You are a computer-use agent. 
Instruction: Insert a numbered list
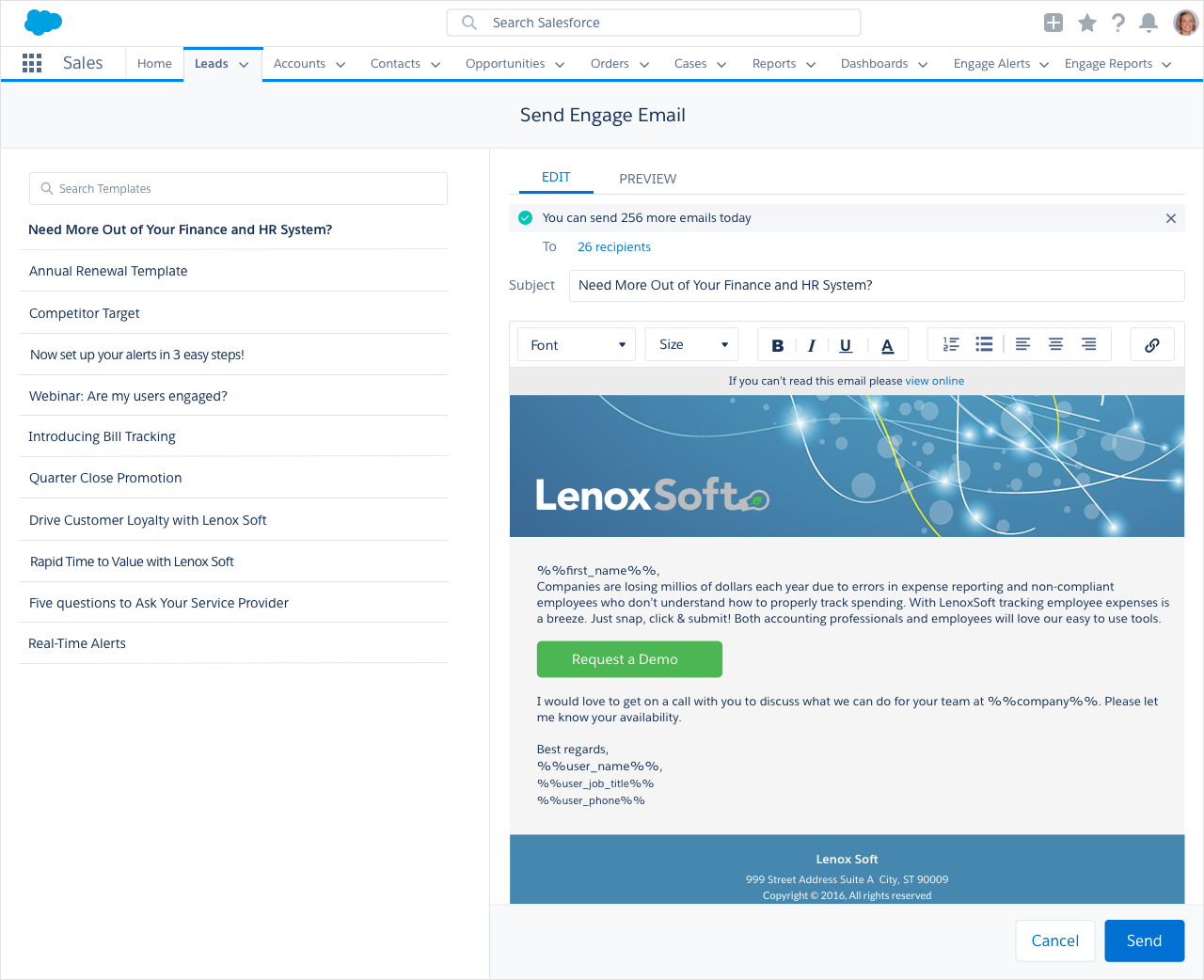coord(951,344)
